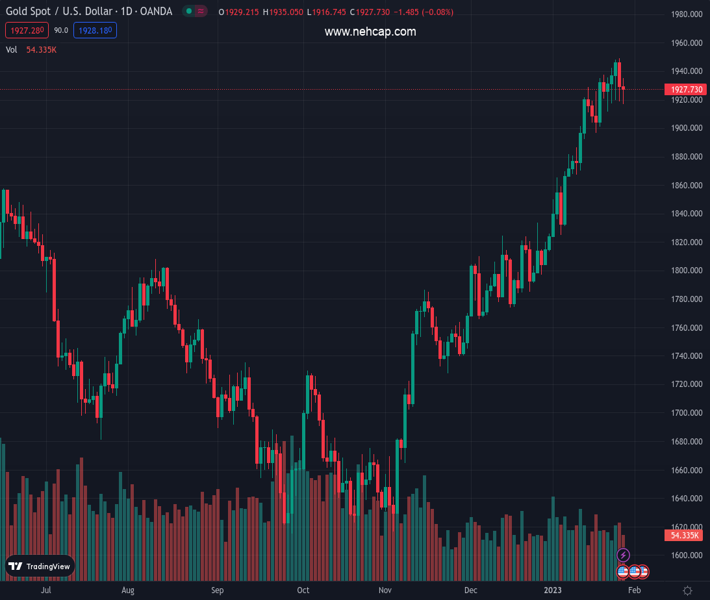
Task: Click the pink data mode indicator icon
Action: point(201,12)
